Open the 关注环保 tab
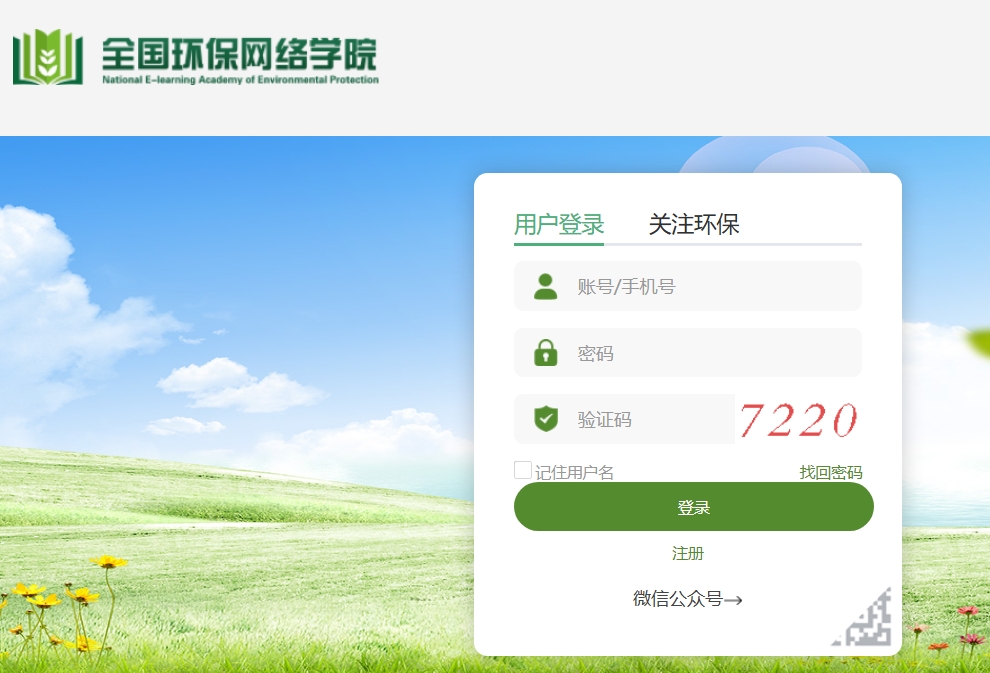The height and width of the screenshot is (673, 990). (693, 224)
